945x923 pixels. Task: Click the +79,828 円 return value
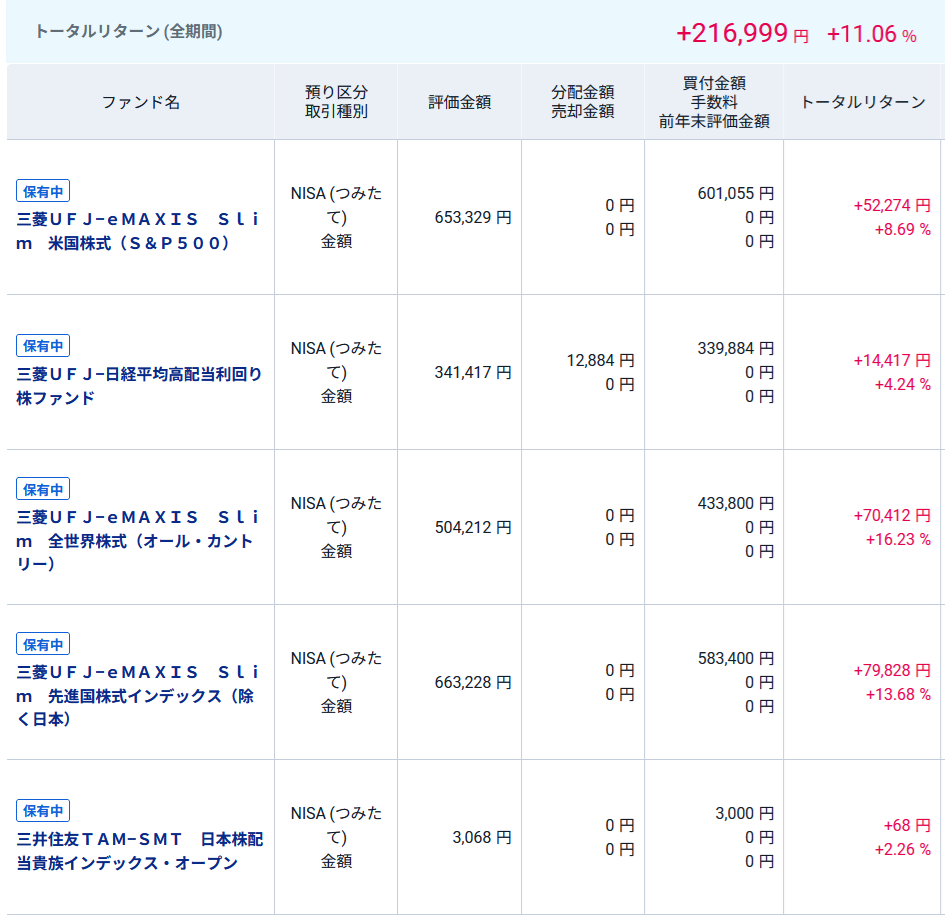coord(891,670)
